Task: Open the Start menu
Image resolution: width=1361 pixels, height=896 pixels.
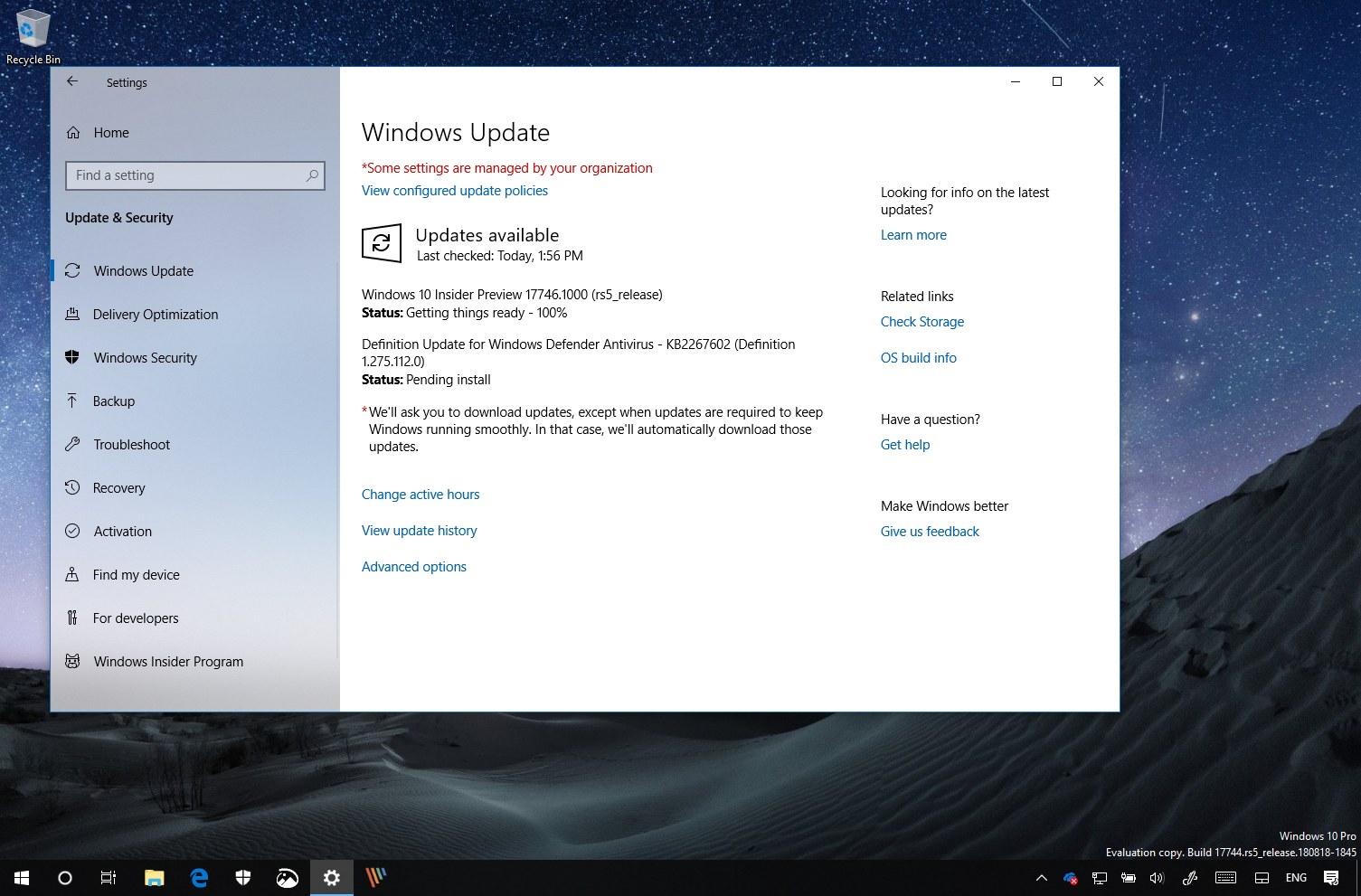Action: 20,877
